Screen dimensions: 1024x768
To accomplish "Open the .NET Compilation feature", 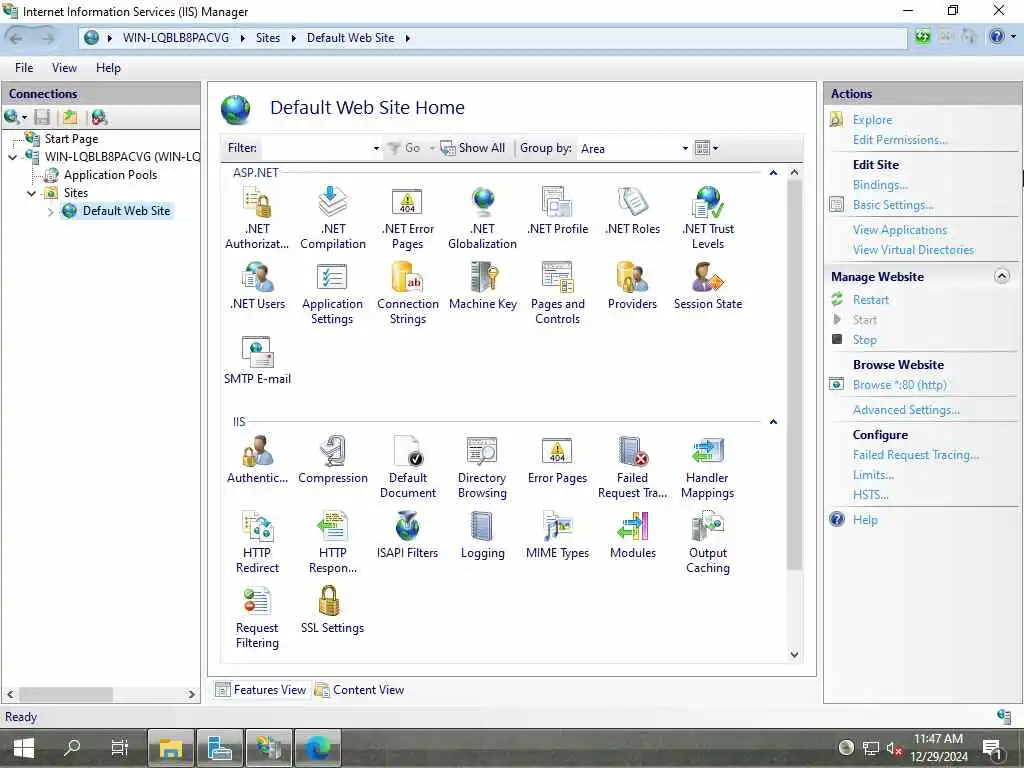I will point(332,218).
